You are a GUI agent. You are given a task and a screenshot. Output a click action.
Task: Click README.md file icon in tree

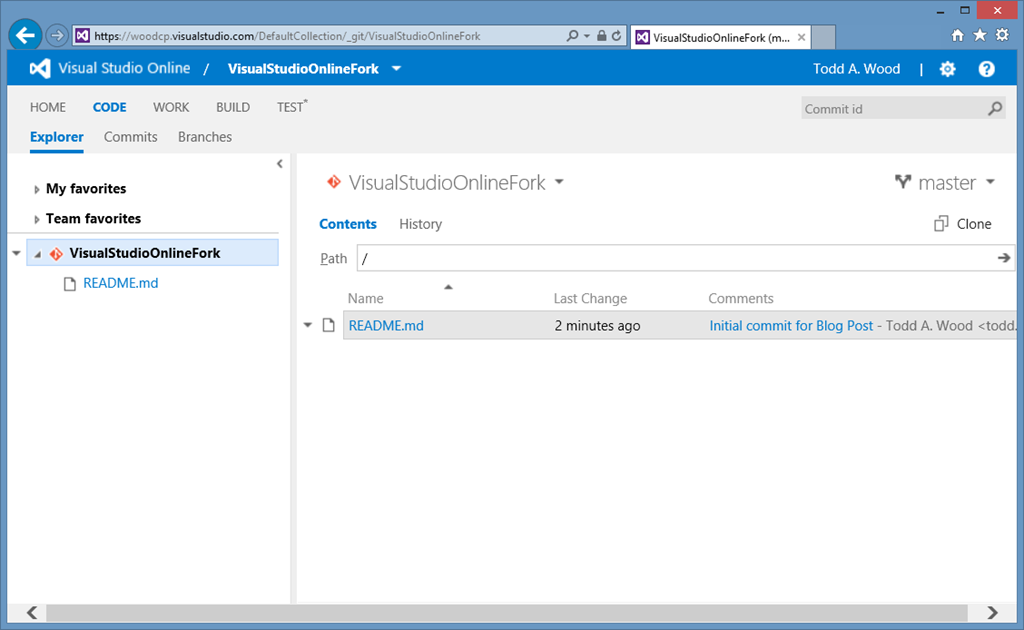[69, 284]
